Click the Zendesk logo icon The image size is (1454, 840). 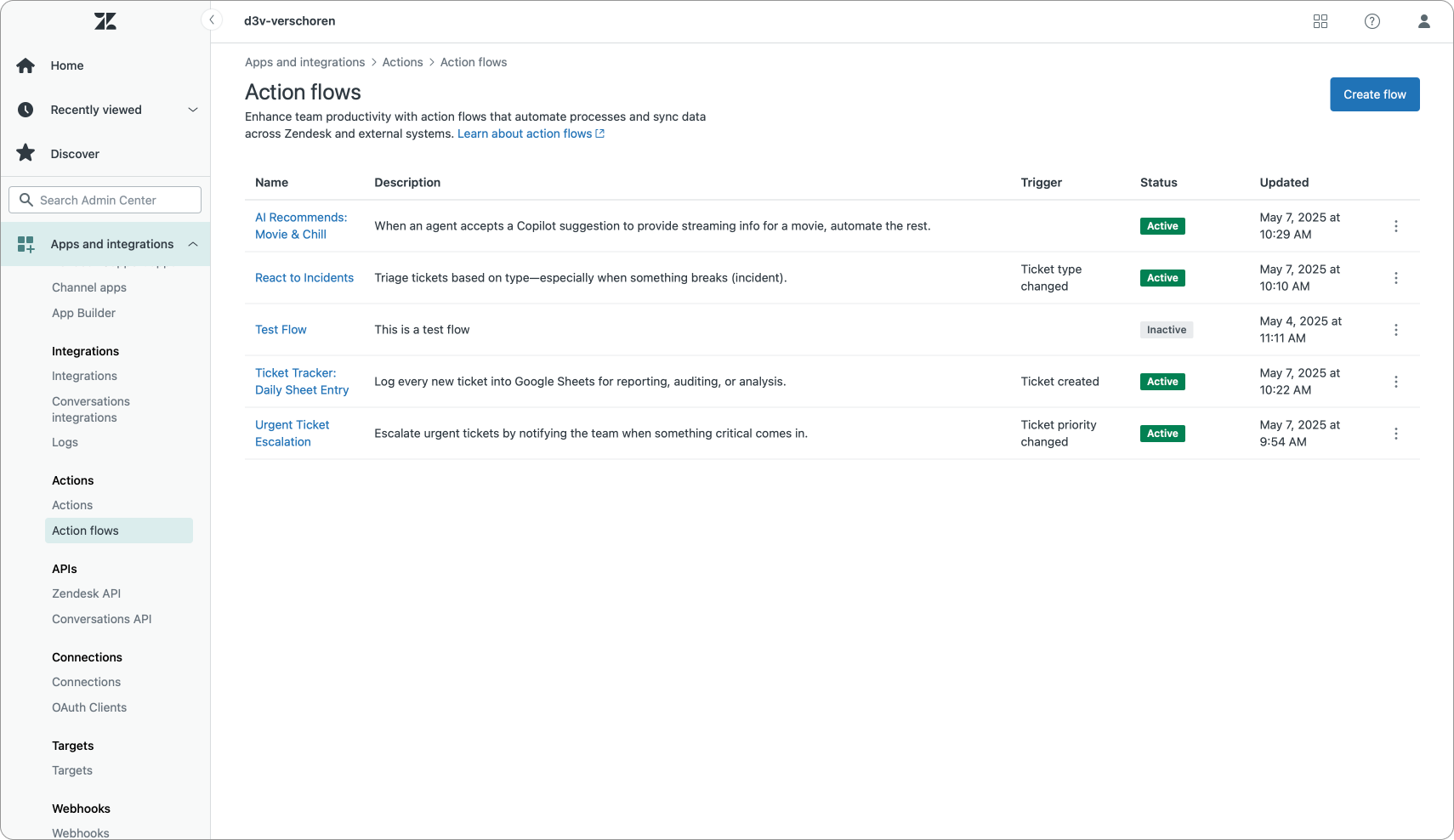click(105, 21)
